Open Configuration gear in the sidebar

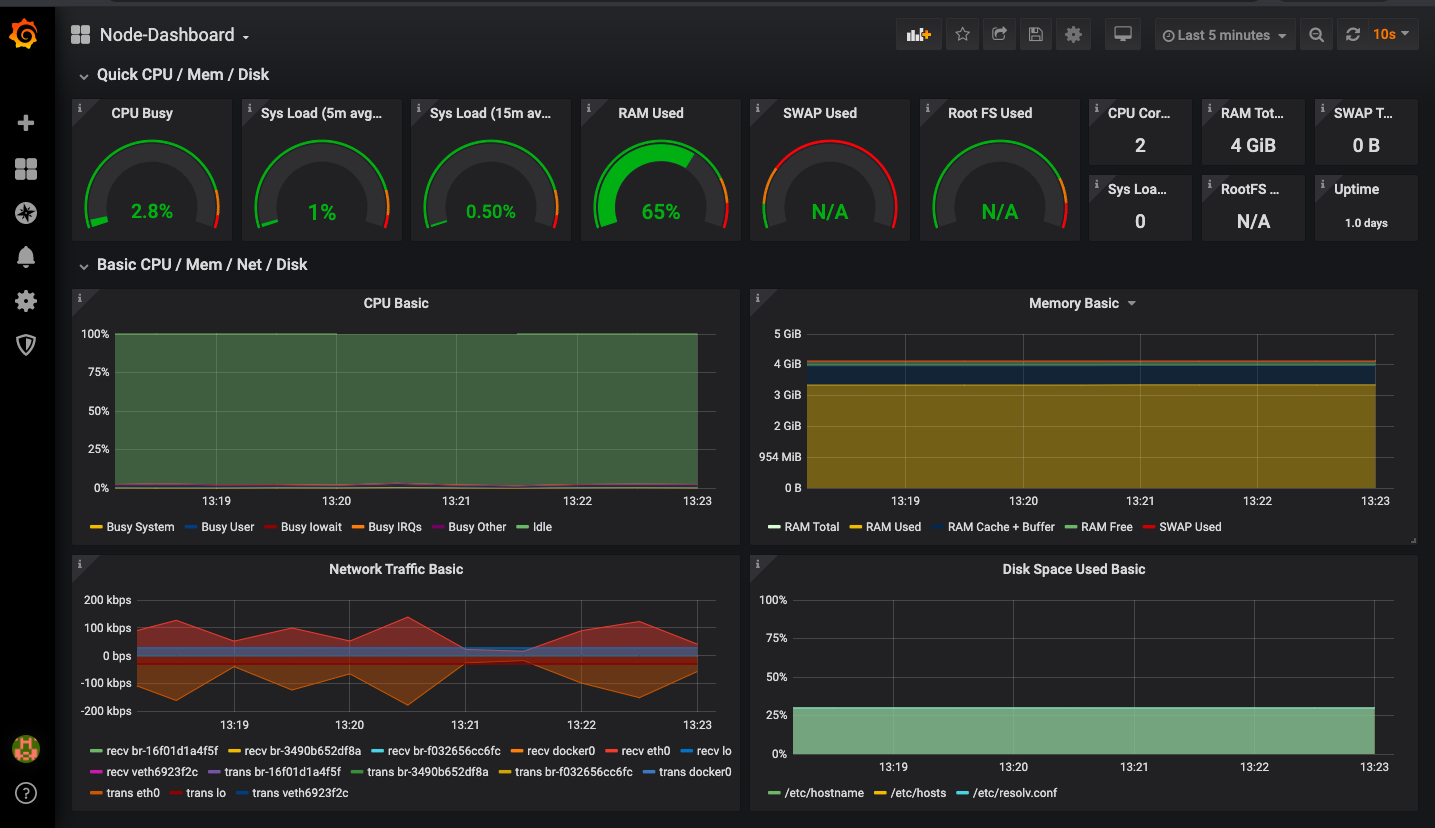pyautogui.click(x=26, y=301)
